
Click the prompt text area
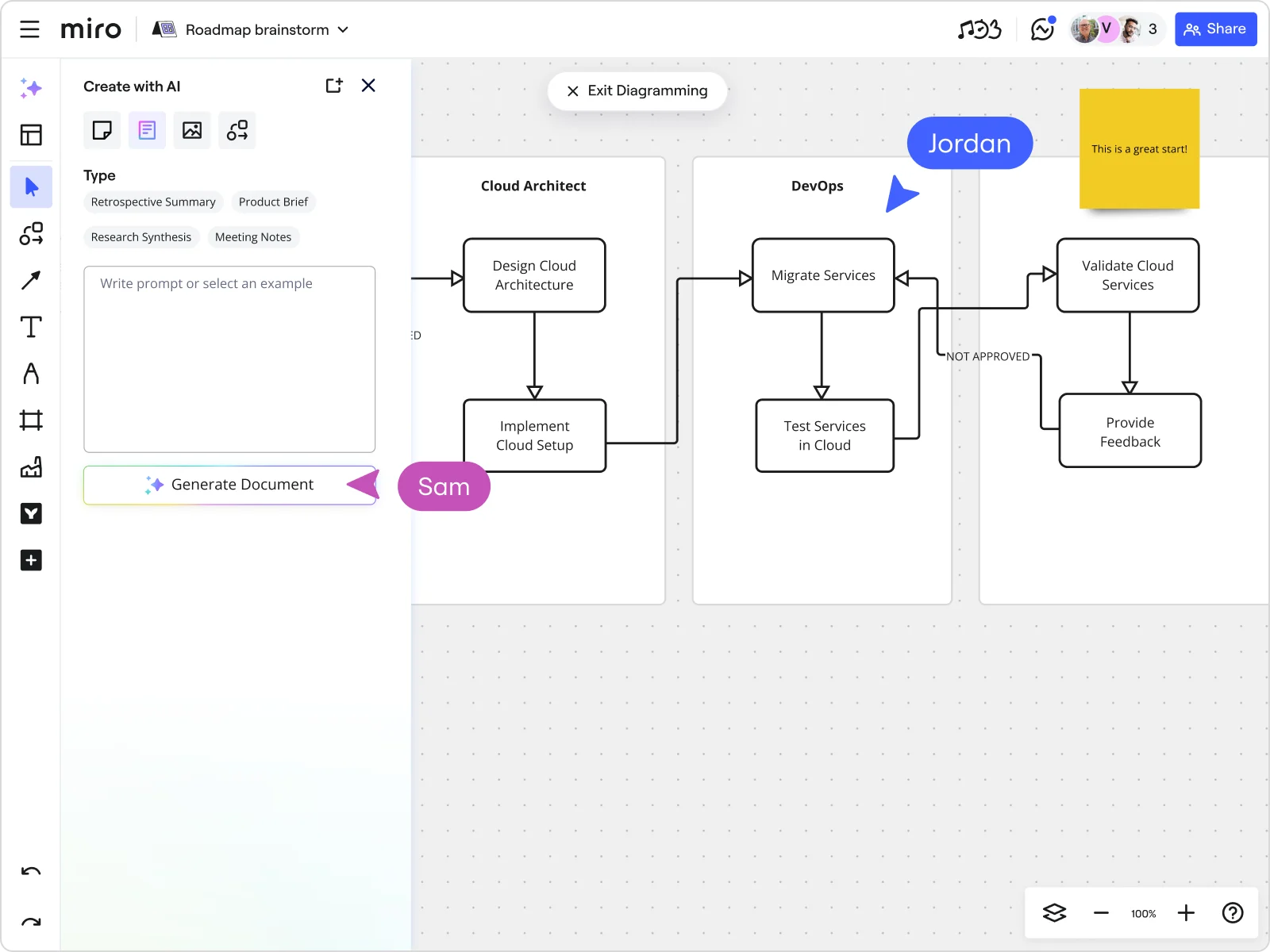point(229,359)
